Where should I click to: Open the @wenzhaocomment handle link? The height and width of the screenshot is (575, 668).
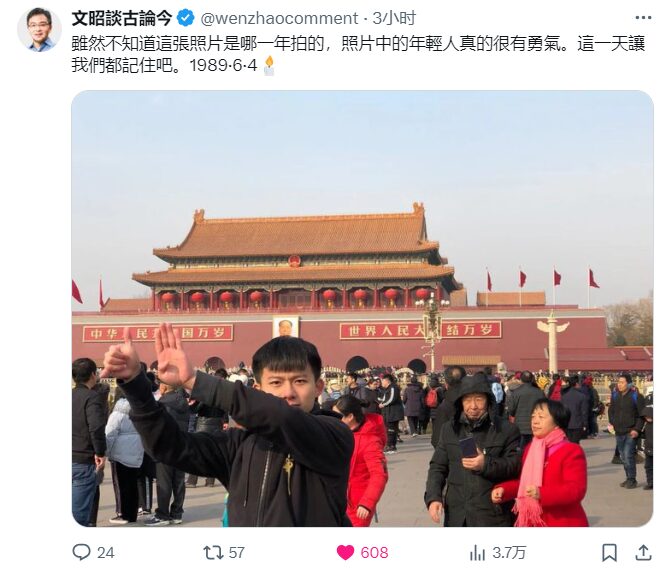[279, 18]
